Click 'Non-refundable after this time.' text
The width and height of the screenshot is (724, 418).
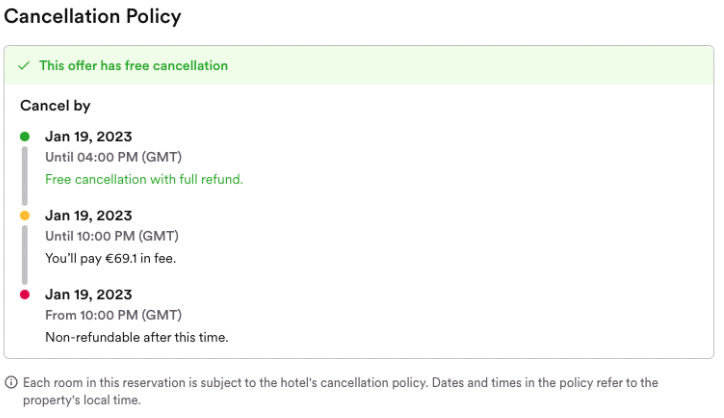tap(137, 338)
